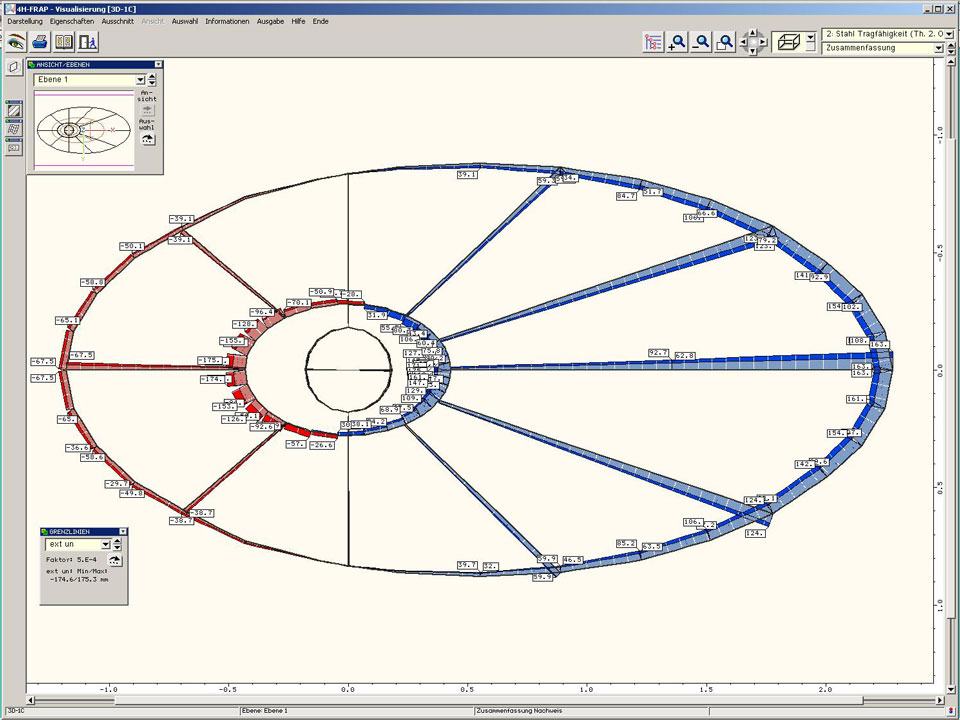
Task: Click the Auswahl button in Ansicht/Ebenen panel
Action: (x=148, y=139)
